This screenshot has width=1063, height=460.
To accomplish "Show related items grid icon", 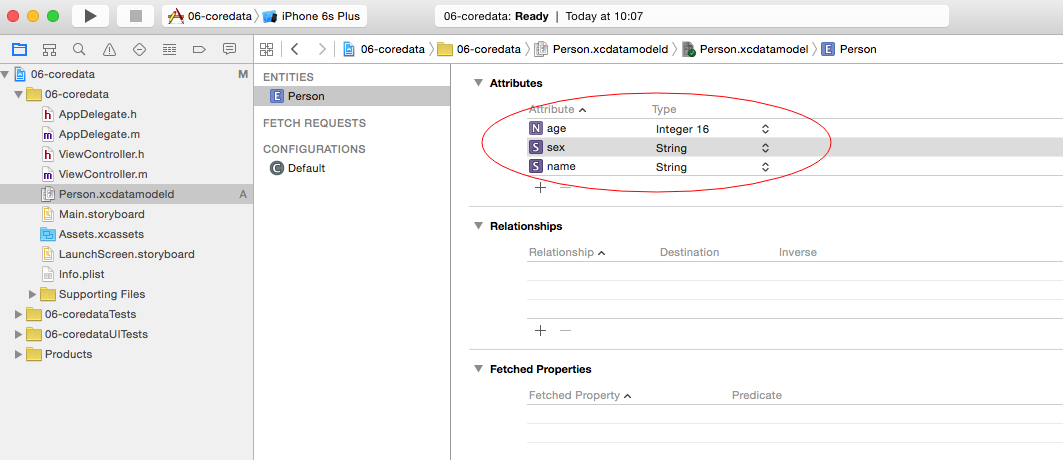I will 266,49.
